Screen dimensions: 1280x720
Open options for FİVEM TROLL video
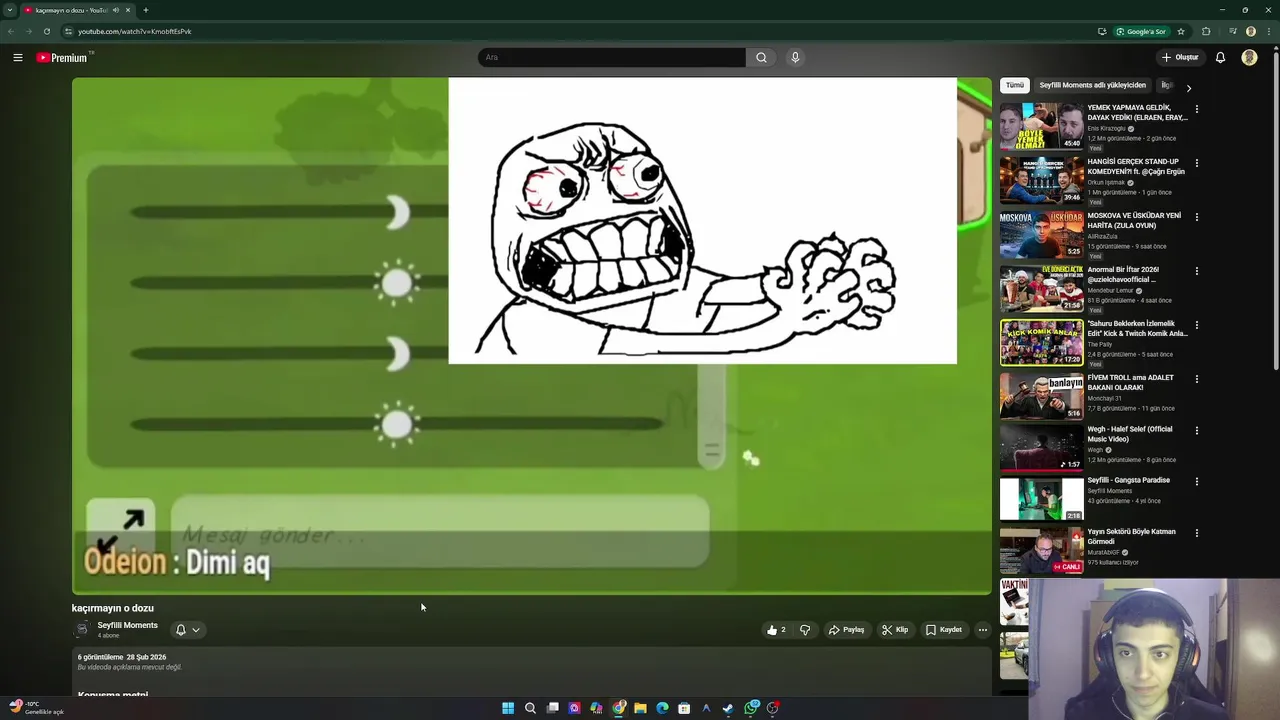pos(1197,379)
